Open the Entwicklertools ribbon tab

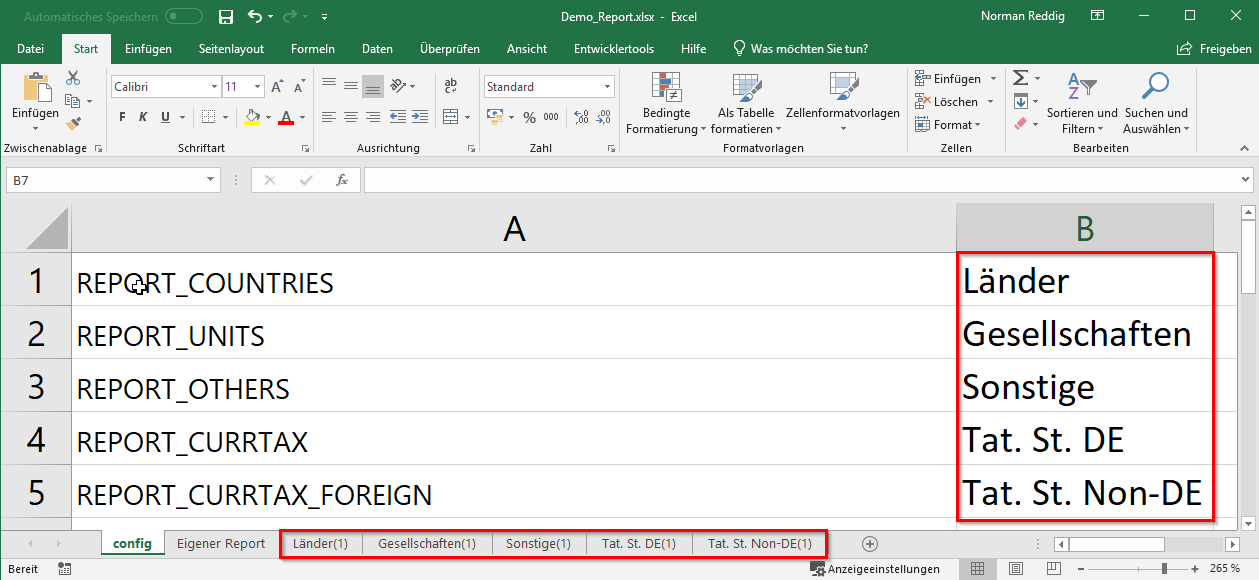614,49
